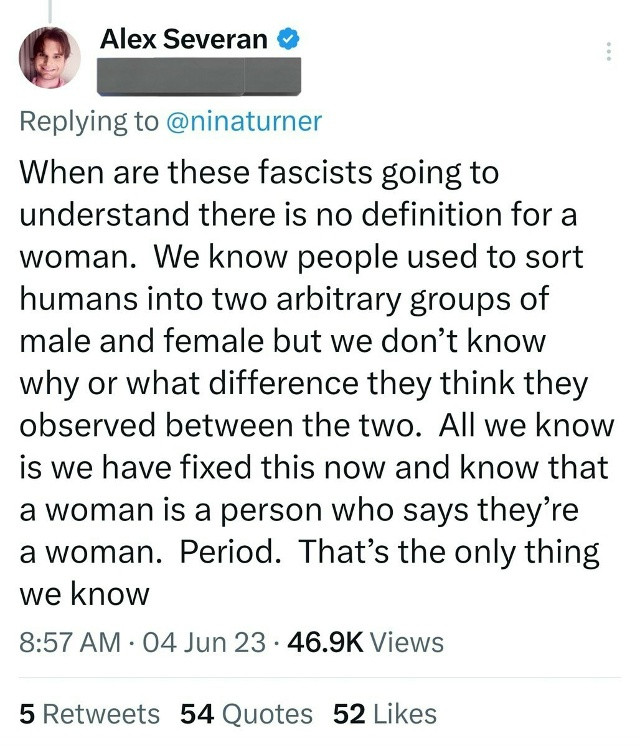Click the 'Replying to' label
The image size is (640, 746).
89,122
